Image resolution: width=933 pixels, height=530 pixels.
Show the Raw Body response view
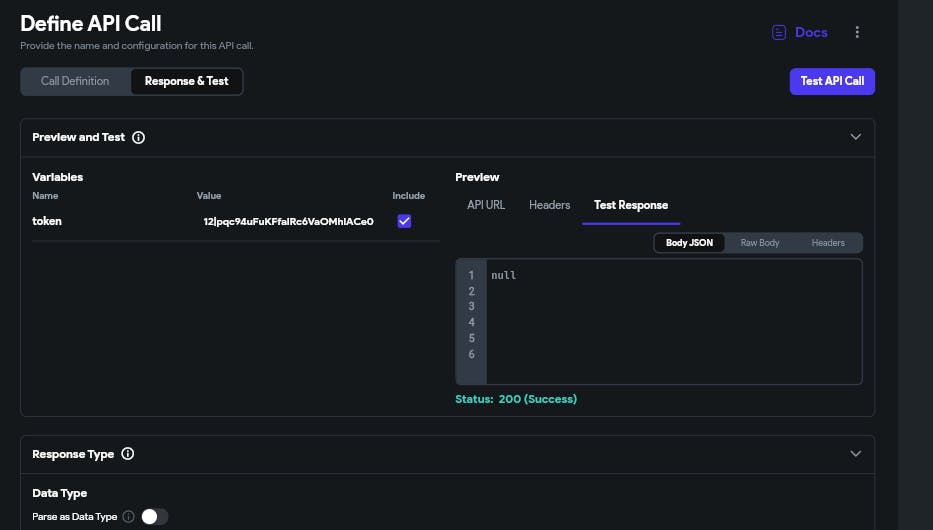click(x=759, y=243)
